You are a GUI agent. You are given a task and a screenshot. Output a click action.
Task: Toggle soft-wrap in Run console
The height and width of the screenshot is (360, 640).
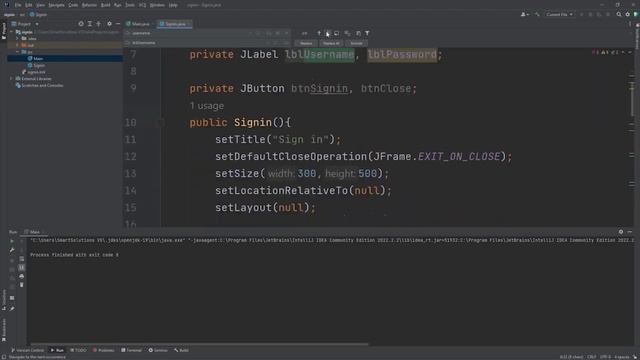click(x=22, y=259)
